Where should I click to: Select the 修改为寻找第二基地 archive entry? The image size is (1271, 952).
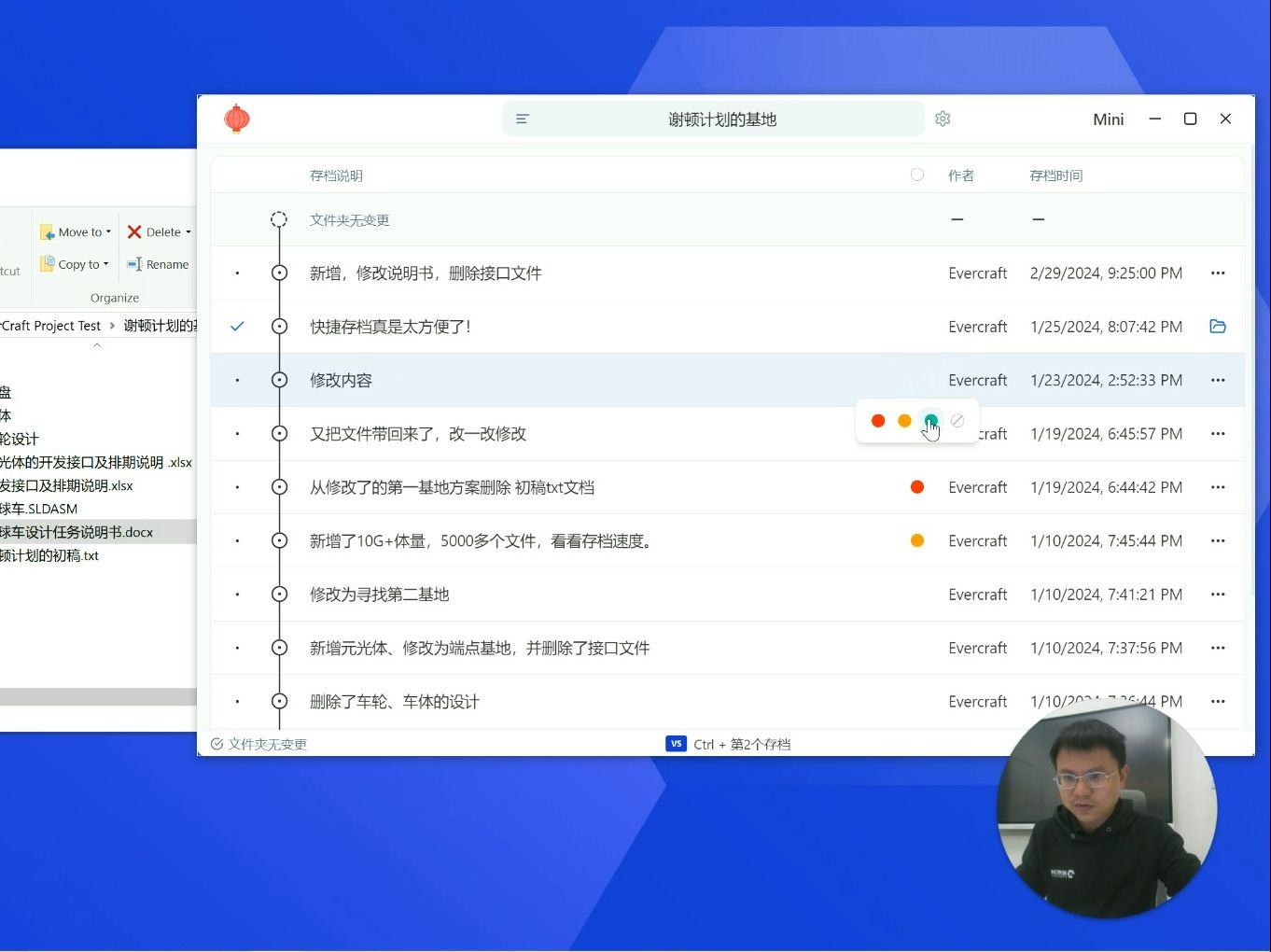(x=728, y=595)
